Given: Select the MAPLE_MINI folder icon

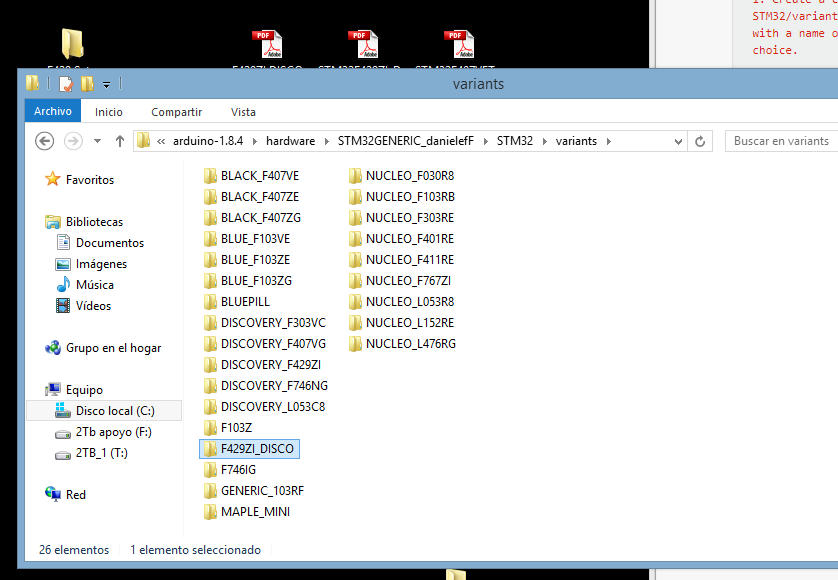Looking at the screenshot, I should coord(210,512).
